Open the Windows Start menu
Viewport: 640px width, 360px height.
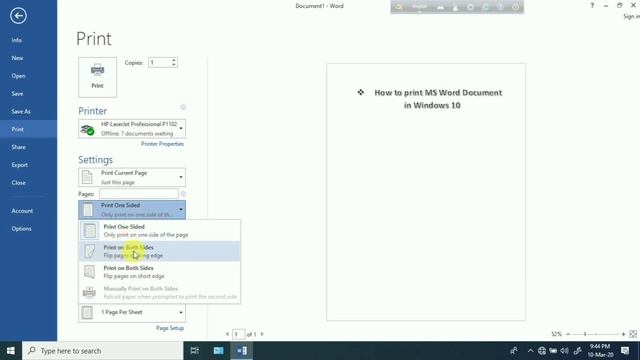(x=11, y=351)
